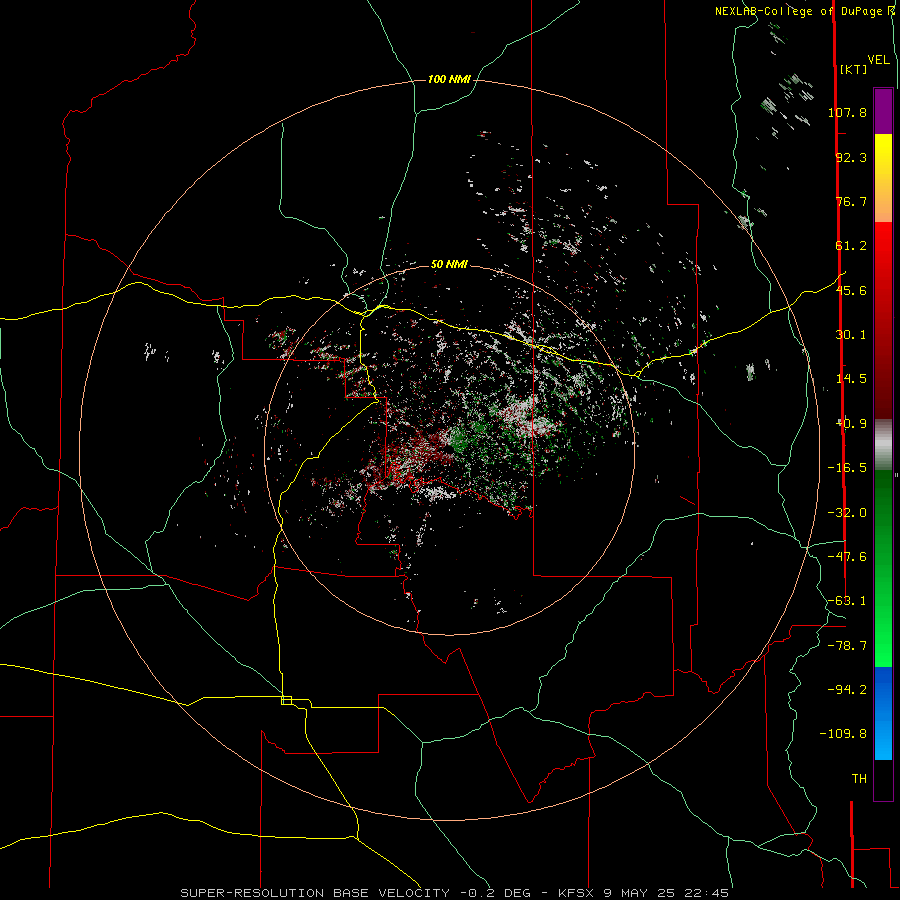The width and height of the screenshot is (900, 900).
Task: Click the -63.1 velocity scale value
Action: (847, 601)
